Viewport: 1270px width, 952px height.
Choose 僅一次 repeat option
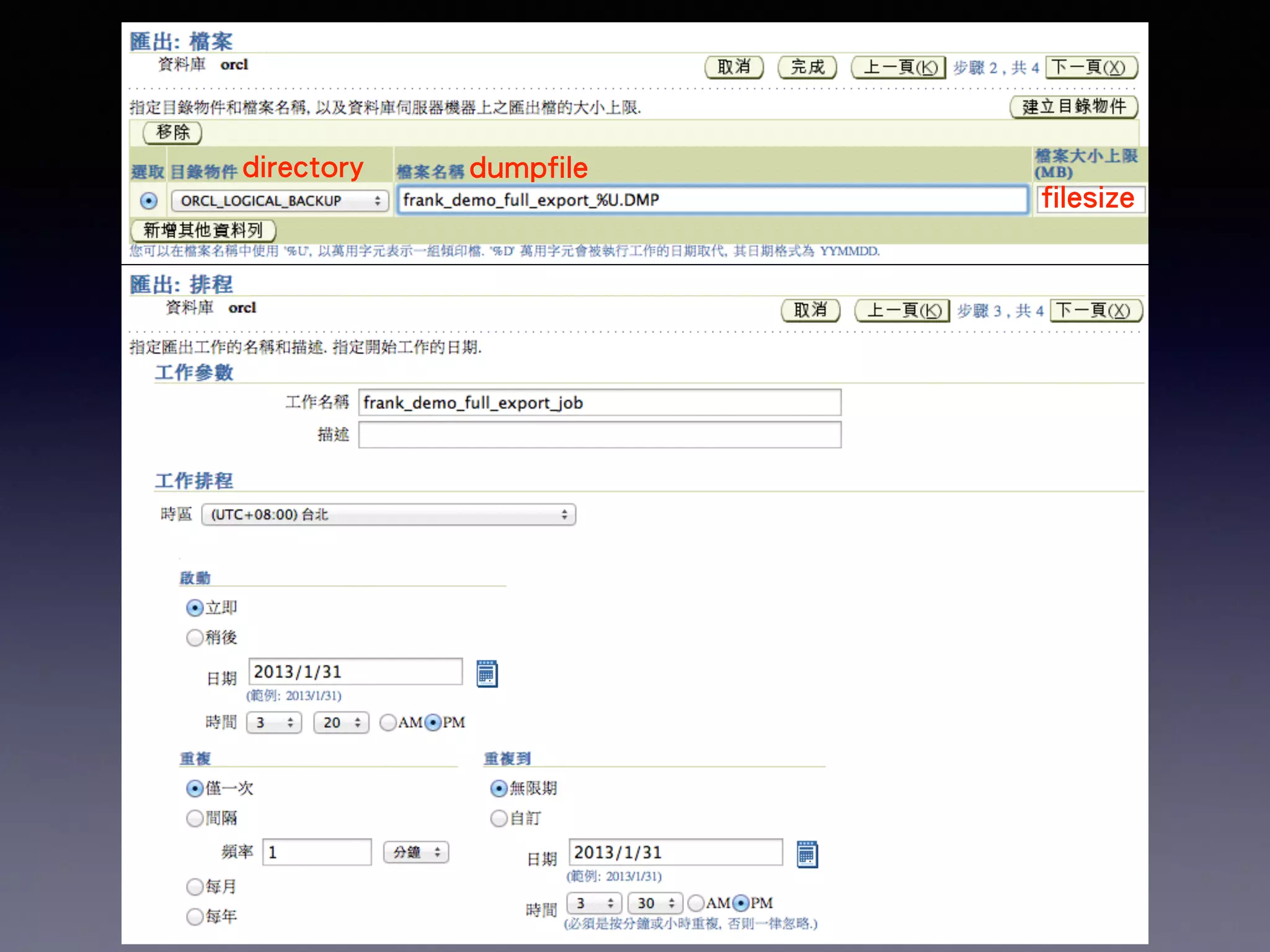[x=195, y=788]
